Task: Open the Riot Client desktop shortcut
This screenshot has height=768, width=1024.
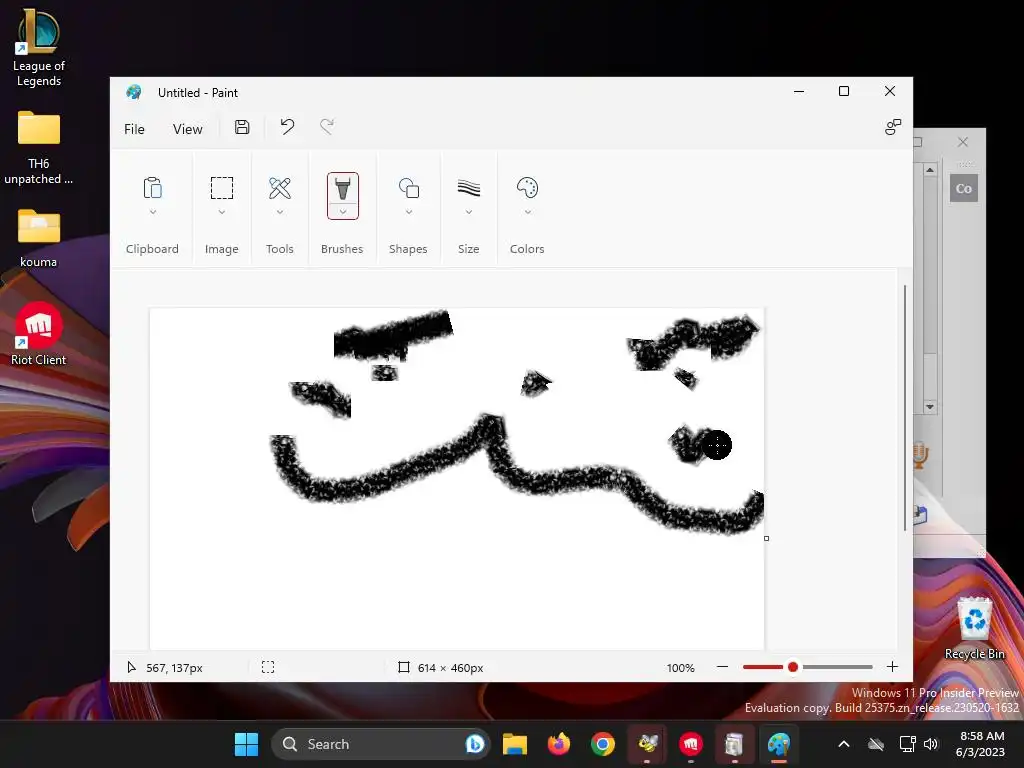Action: tap(39, 334)
